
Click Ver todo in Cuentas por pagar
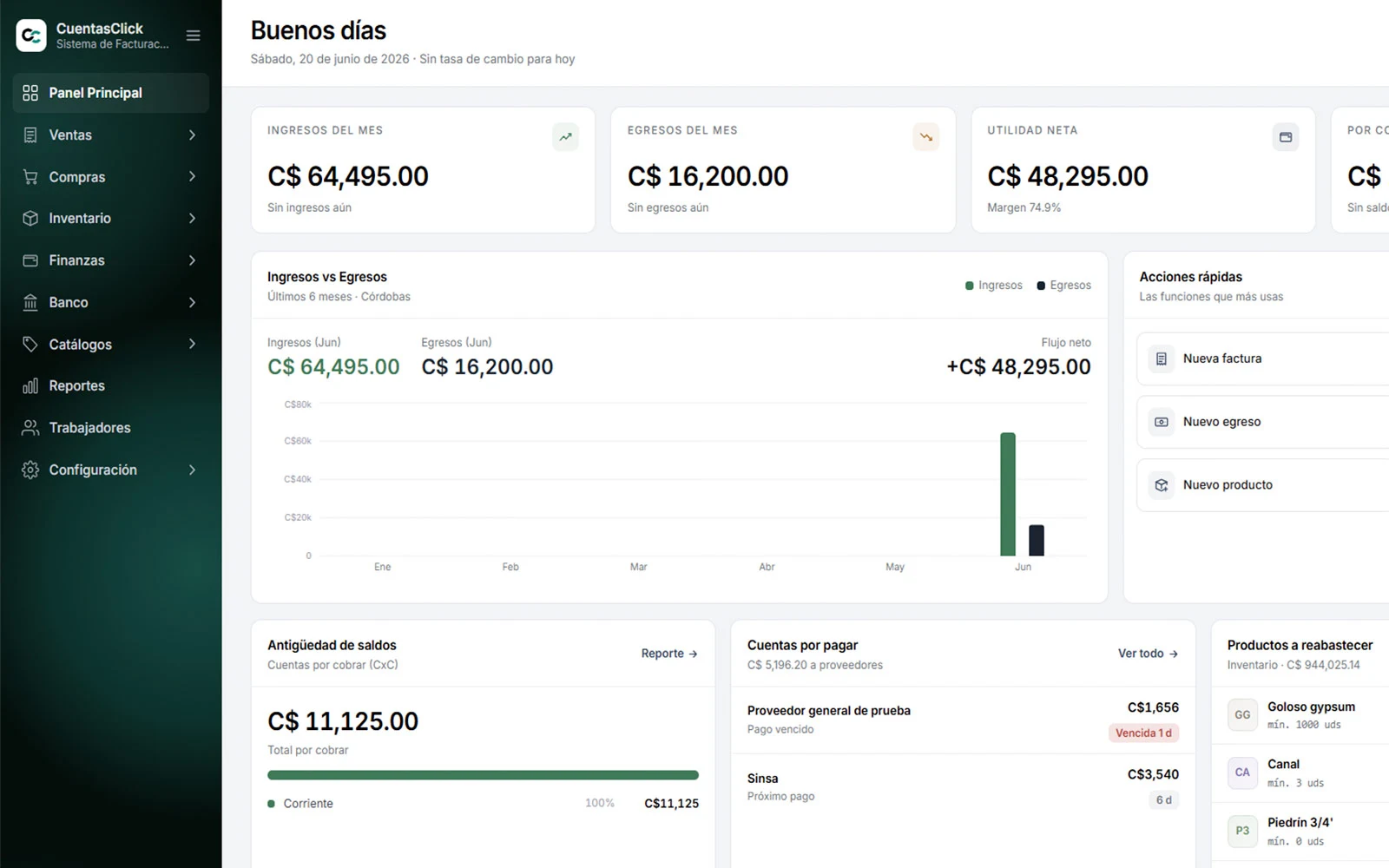coord(1148,654)
